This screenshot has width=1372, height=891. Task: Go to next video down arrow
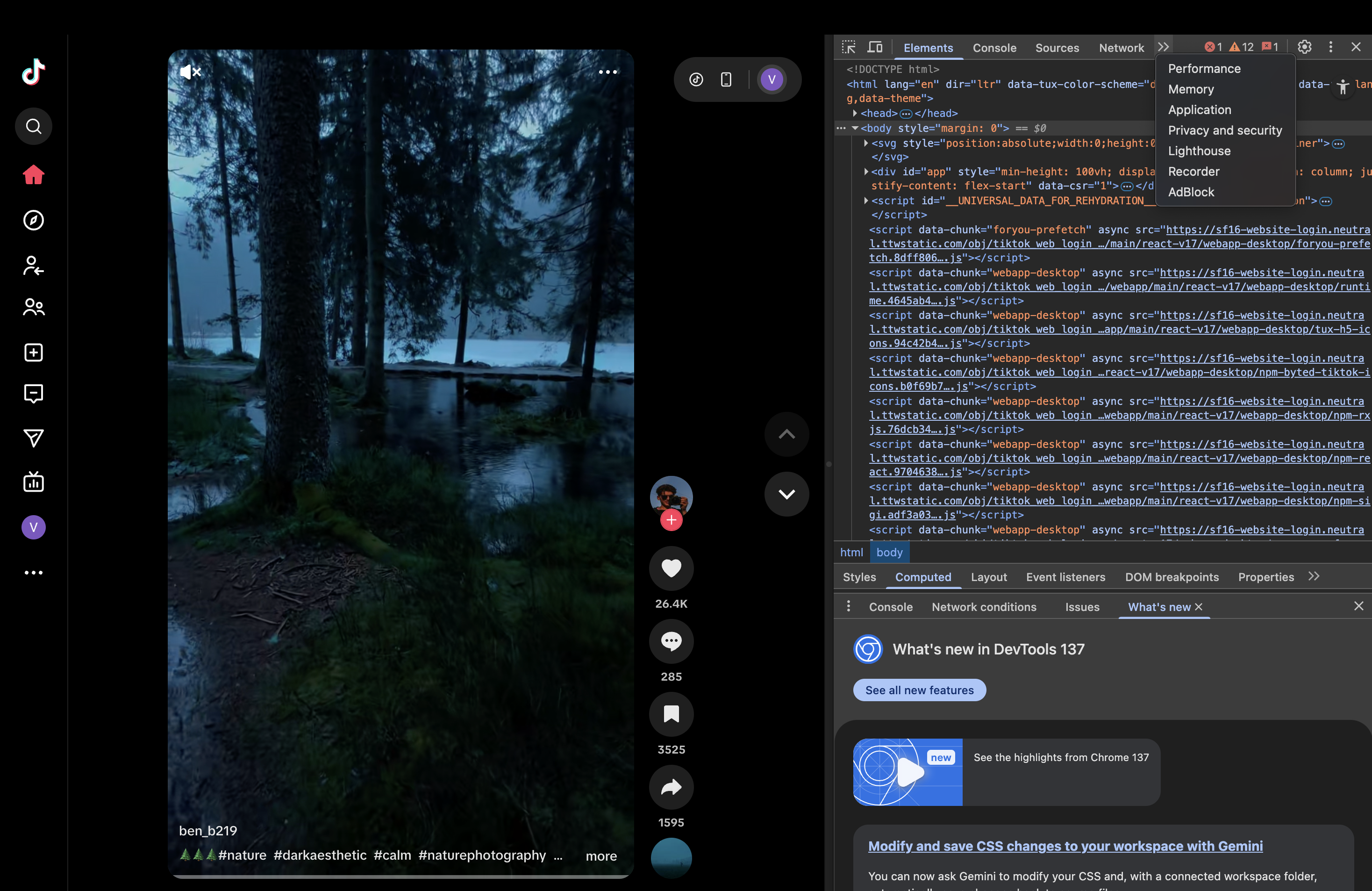point(786,494)
